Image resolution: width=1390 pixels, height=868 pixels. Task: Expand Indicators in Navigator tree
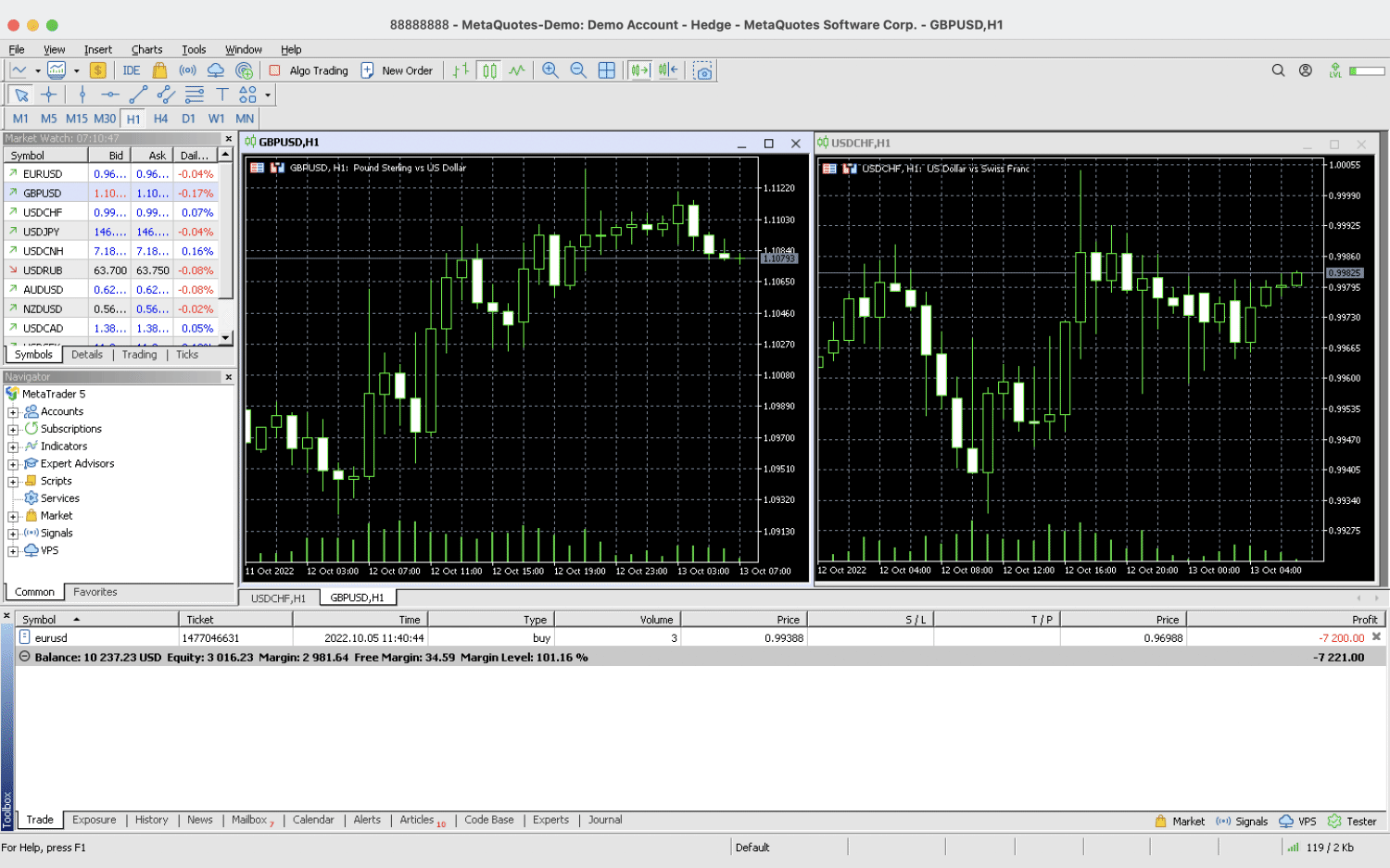(13, 447)
